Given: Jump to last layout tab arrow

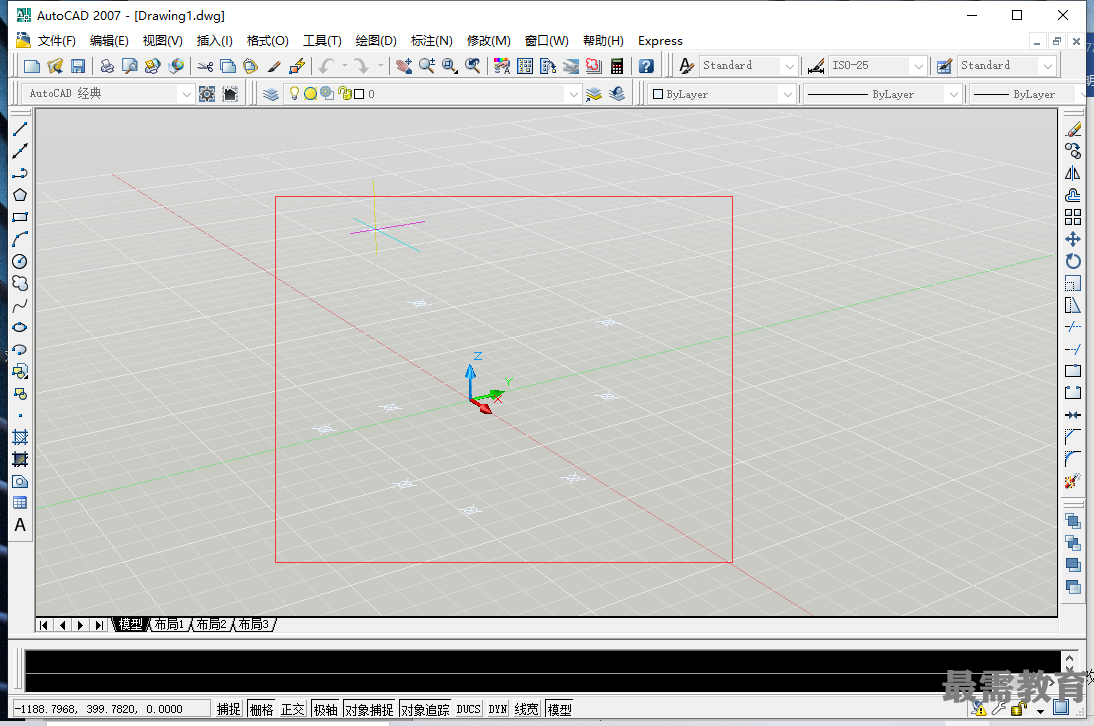Looking at the screenshot, I should [x=99, y=625].
